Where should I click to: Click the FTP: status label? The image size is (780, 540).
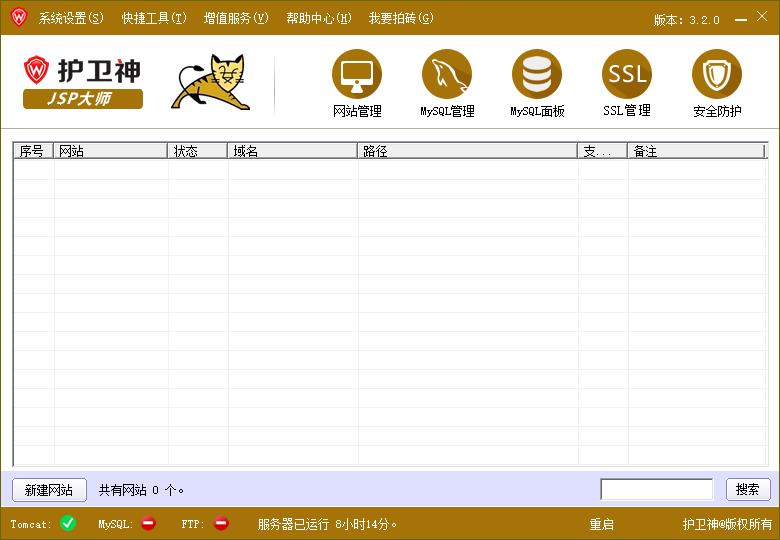click(193, 524)
